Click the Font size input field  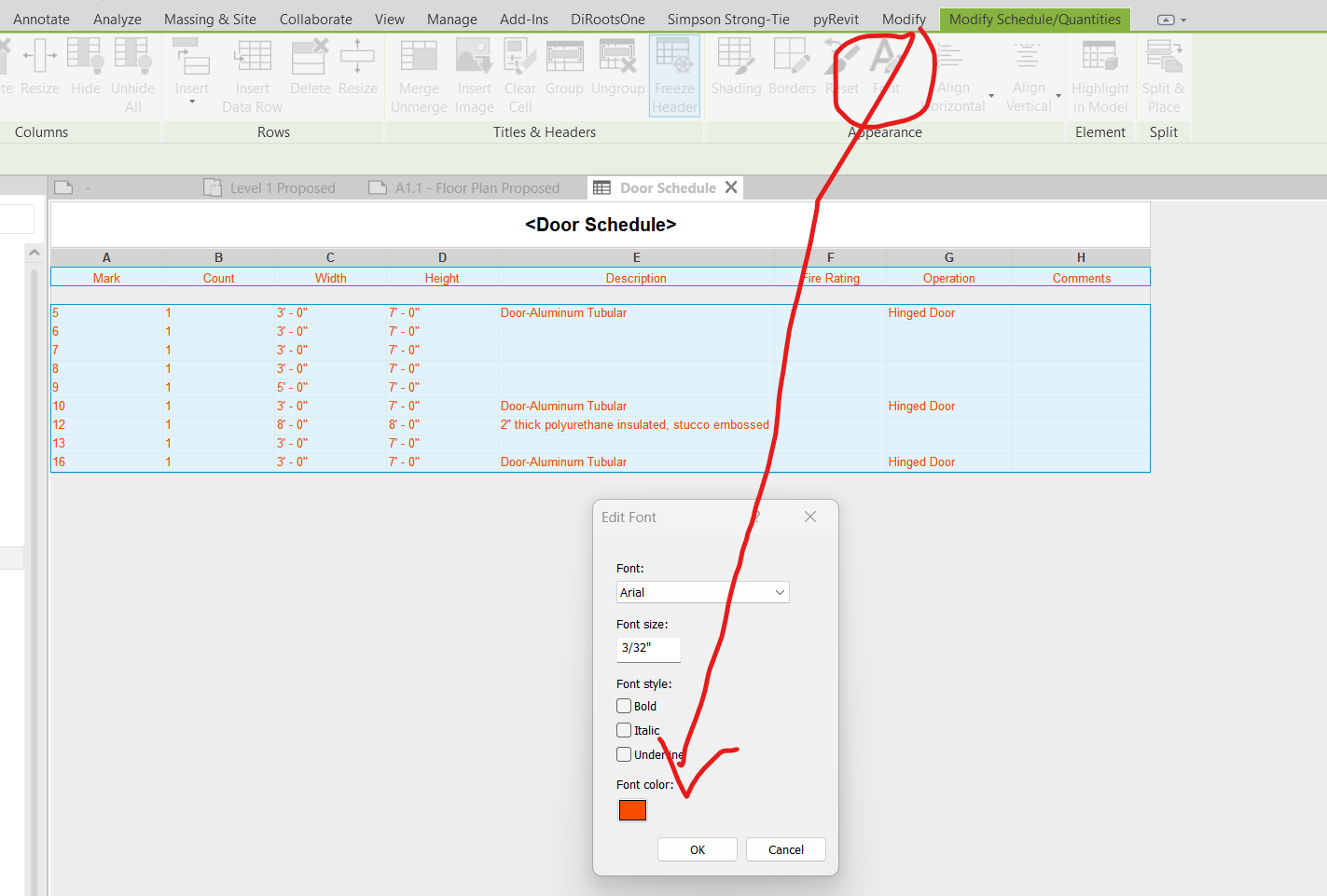(x=648, y=649)
